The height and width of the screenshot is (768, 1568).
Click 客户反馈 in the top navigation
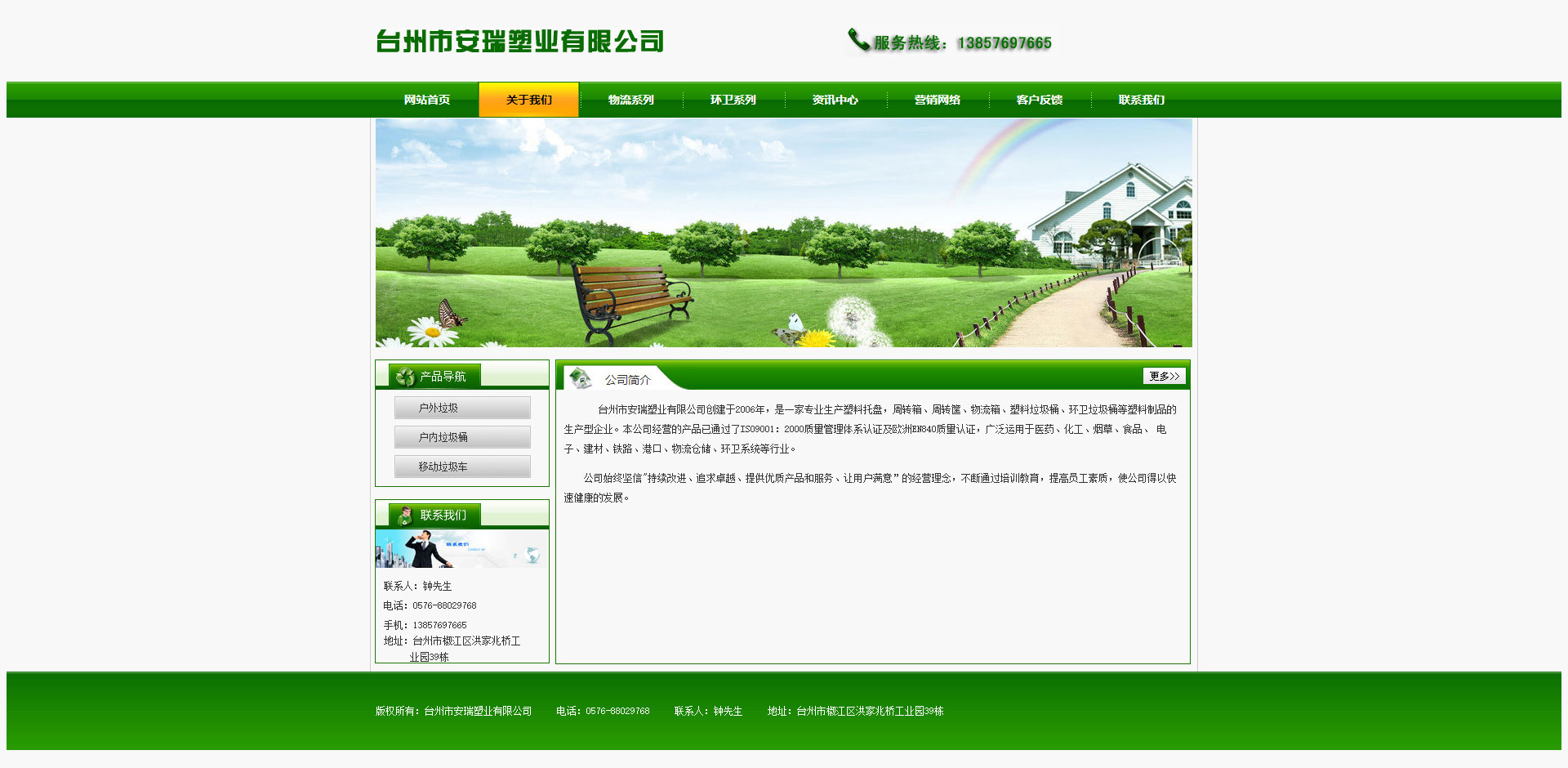click(1039, 100)
